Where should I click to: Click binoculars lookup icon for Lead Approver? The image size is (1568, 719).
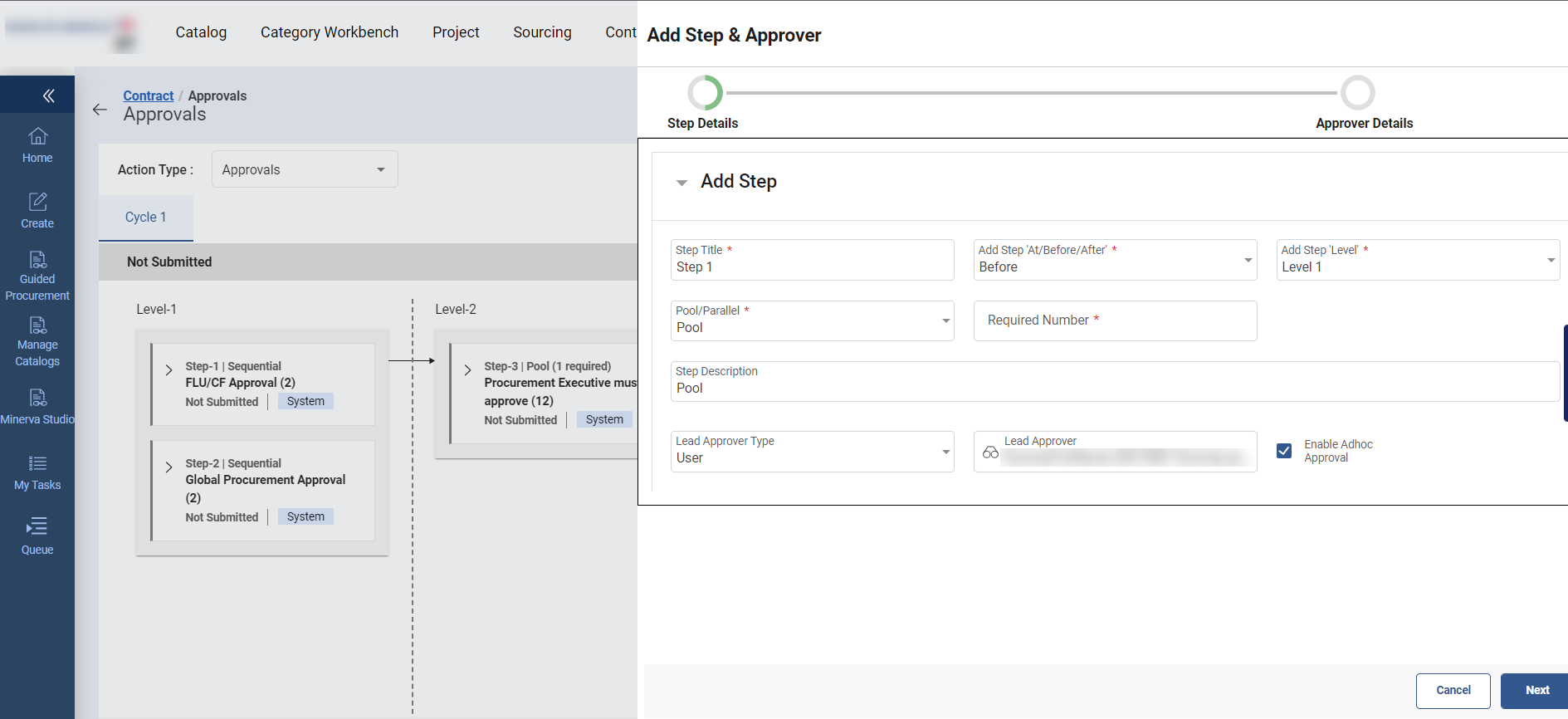click(990, 452)
